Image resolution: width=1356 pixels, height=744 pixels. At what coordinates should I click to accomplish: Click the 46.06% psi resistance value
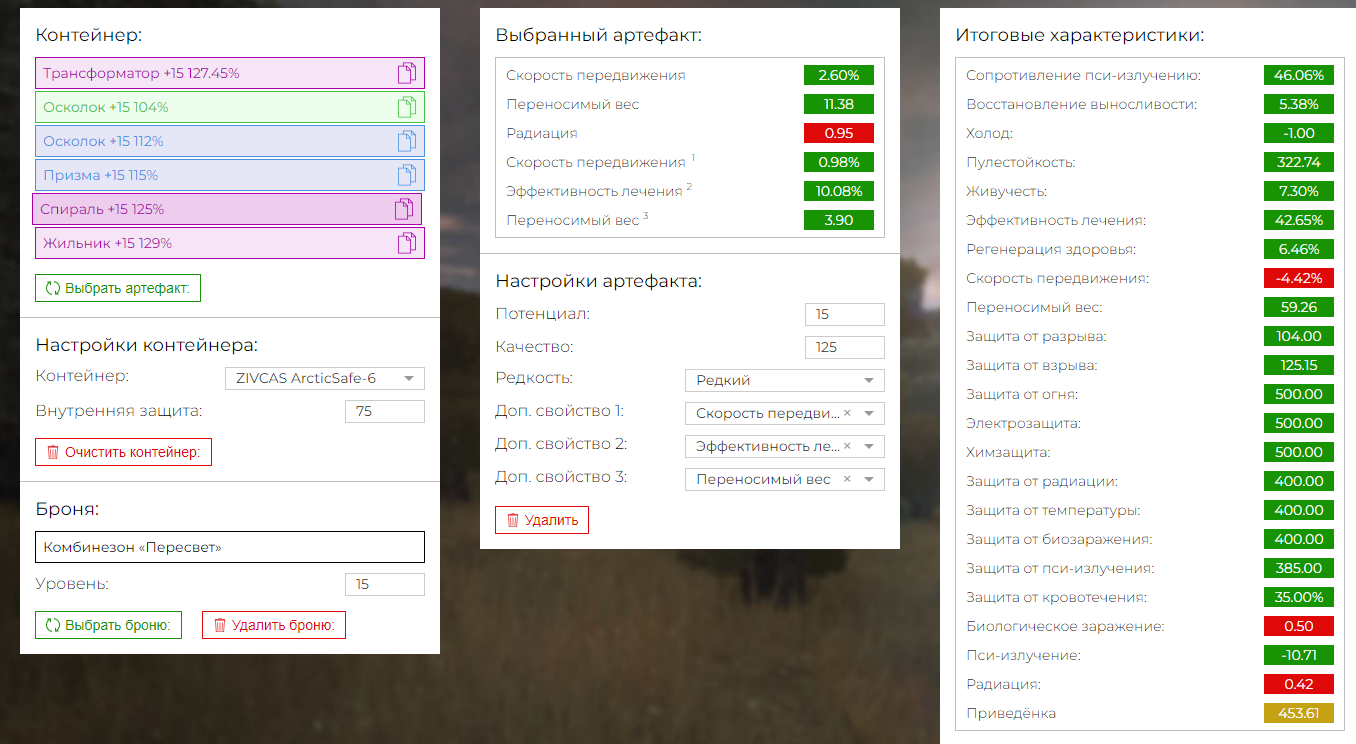tap(1299, 75)
